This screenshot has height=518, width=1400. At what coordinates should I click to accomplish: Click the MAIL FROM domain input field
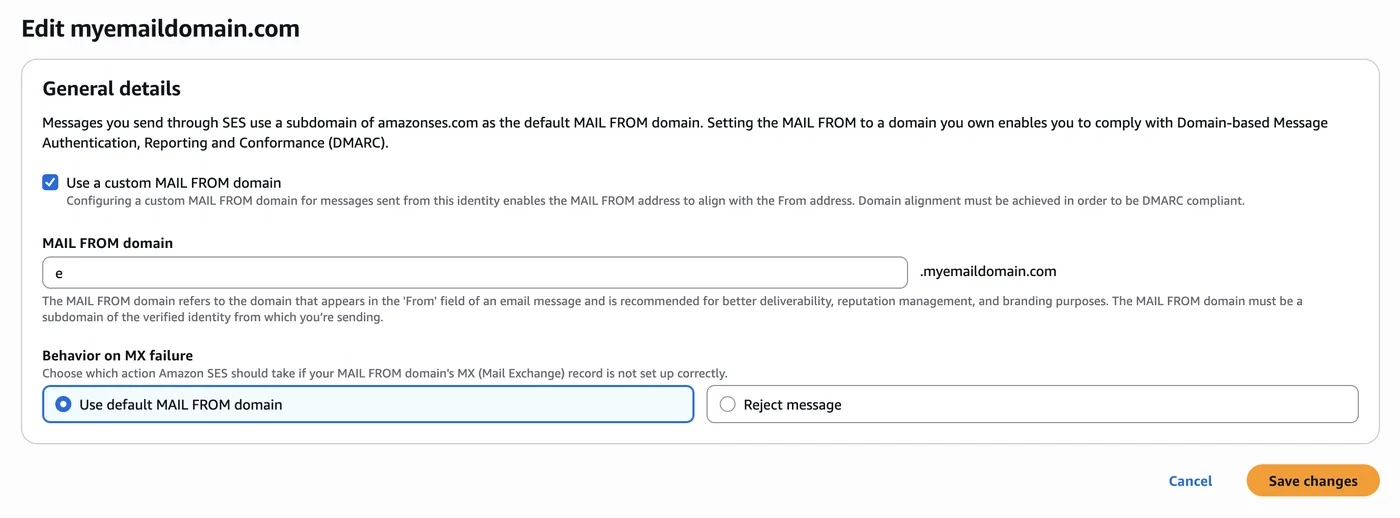pos(475,272)
